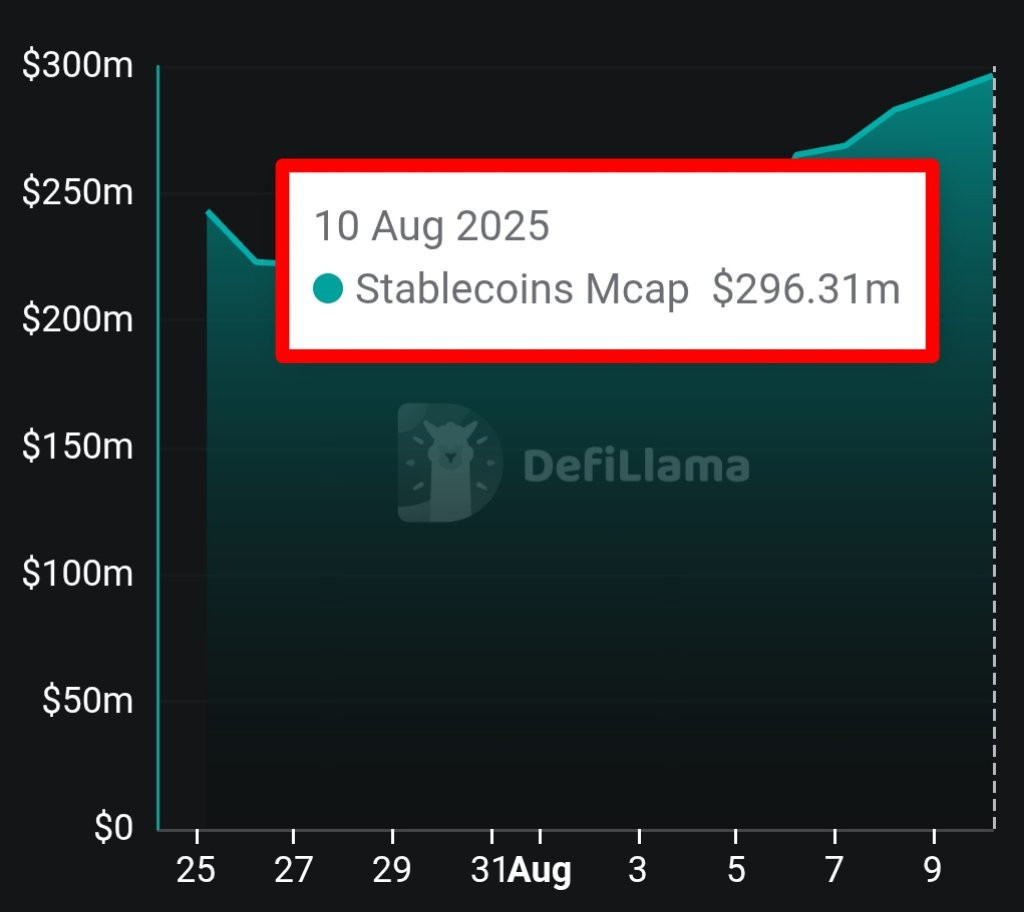Select the $50m y-axis label

88,700
